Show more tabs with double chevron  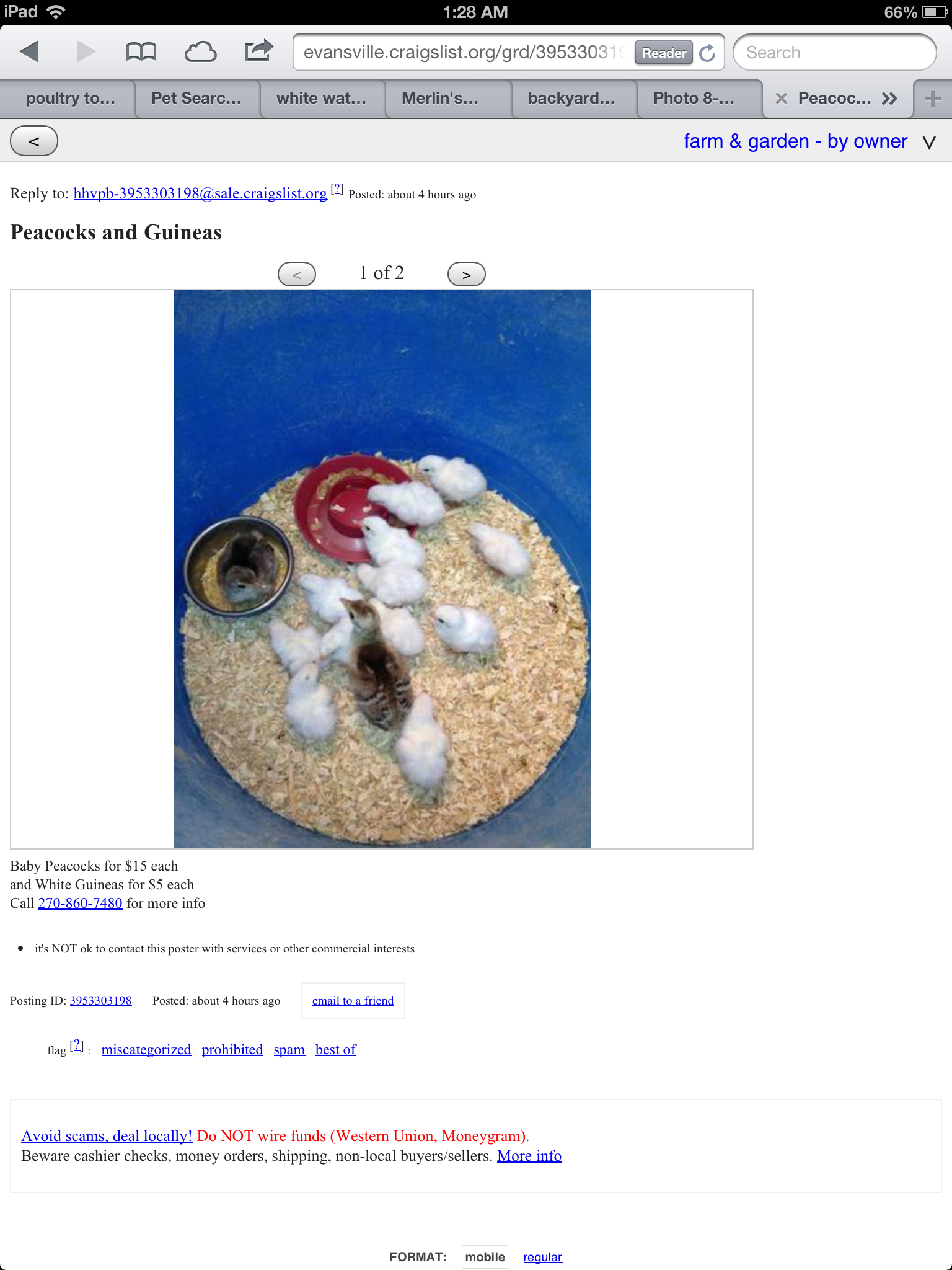889,99
